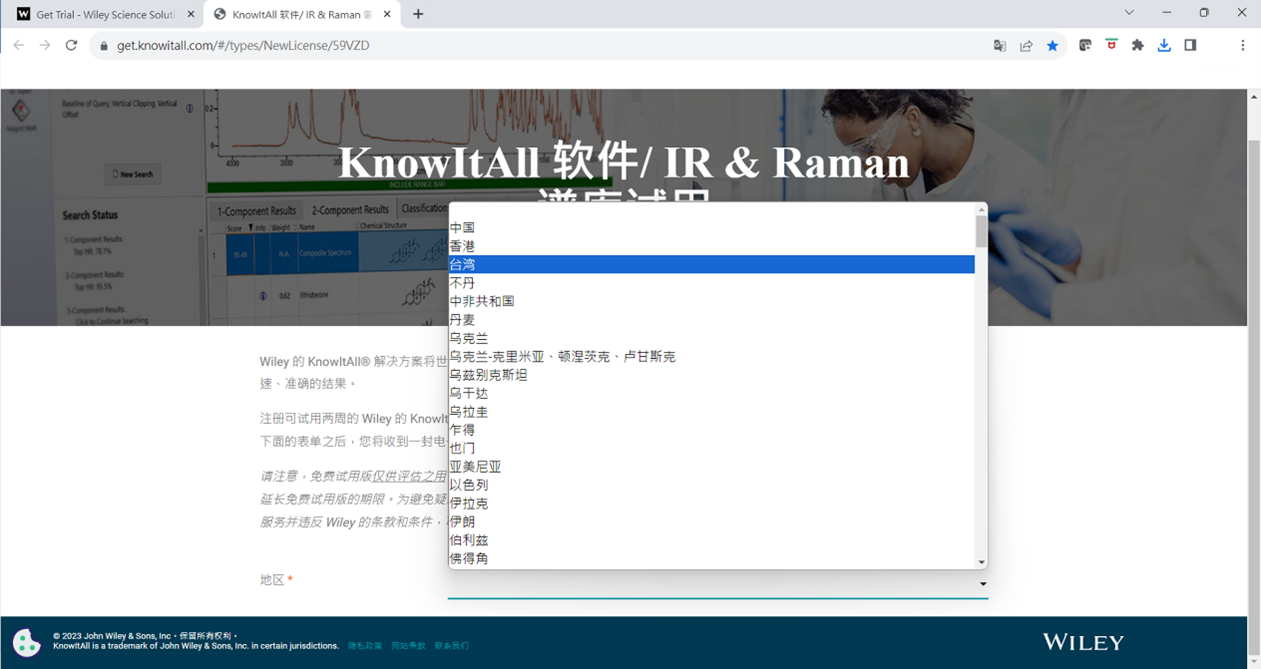Select 不丹 from the region list
The width and height of the screenshot is (1261, 669).
click(x=712, y=283)
